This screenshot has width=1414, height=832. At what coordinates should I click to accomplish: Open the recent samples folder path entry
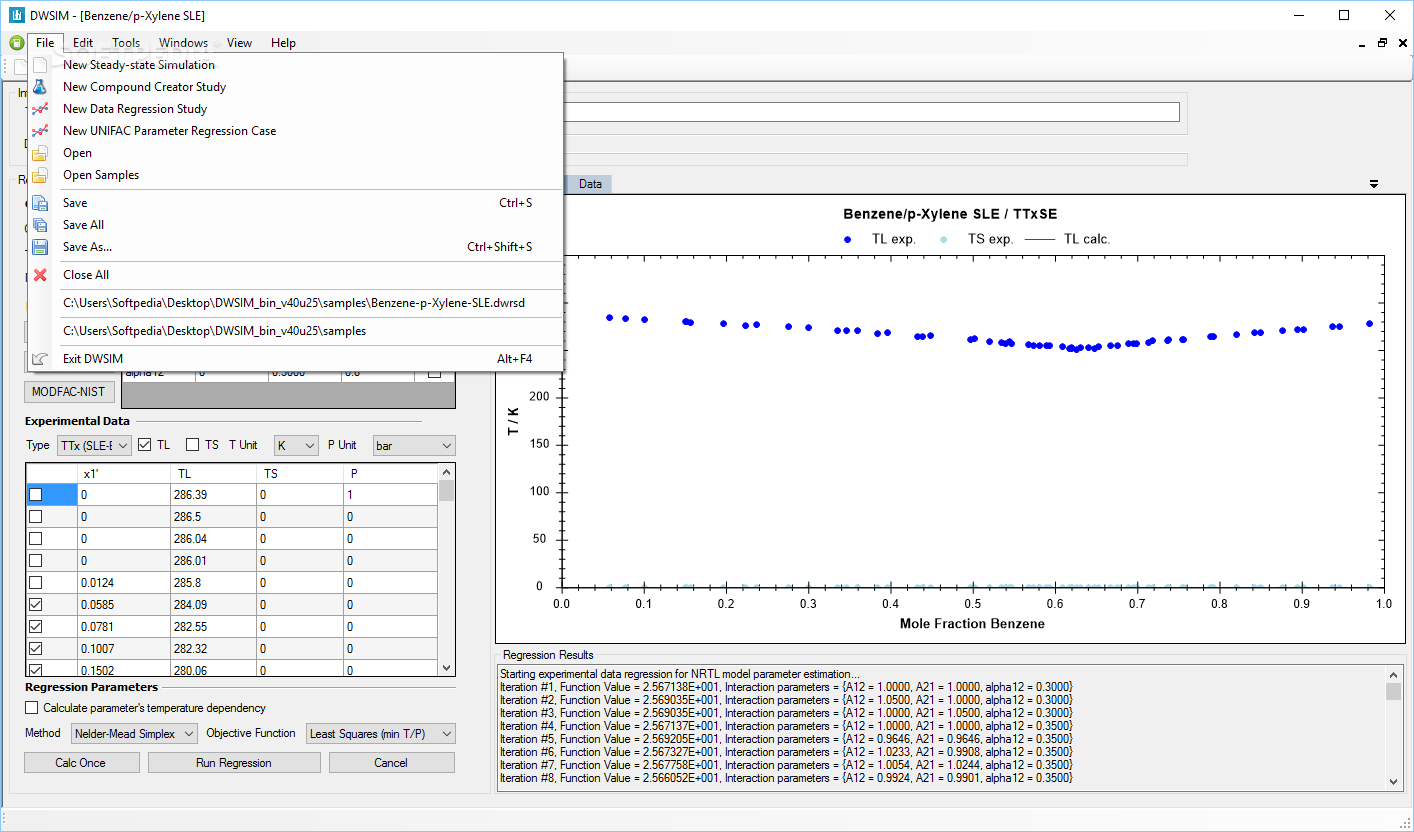coord(297,331)
